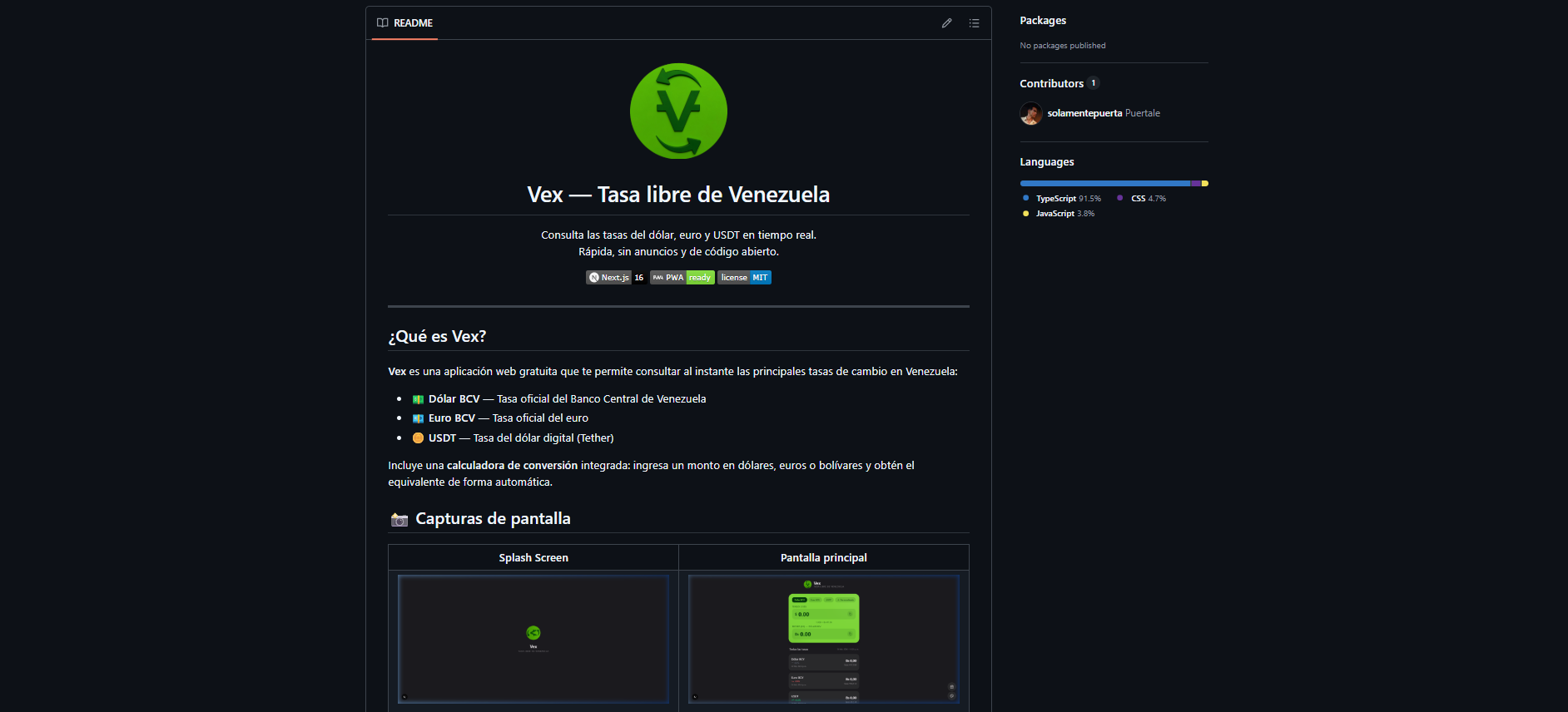The image size is (1568, 712).
Task: Open the Contributors section heading
Action: point(1051,83)
